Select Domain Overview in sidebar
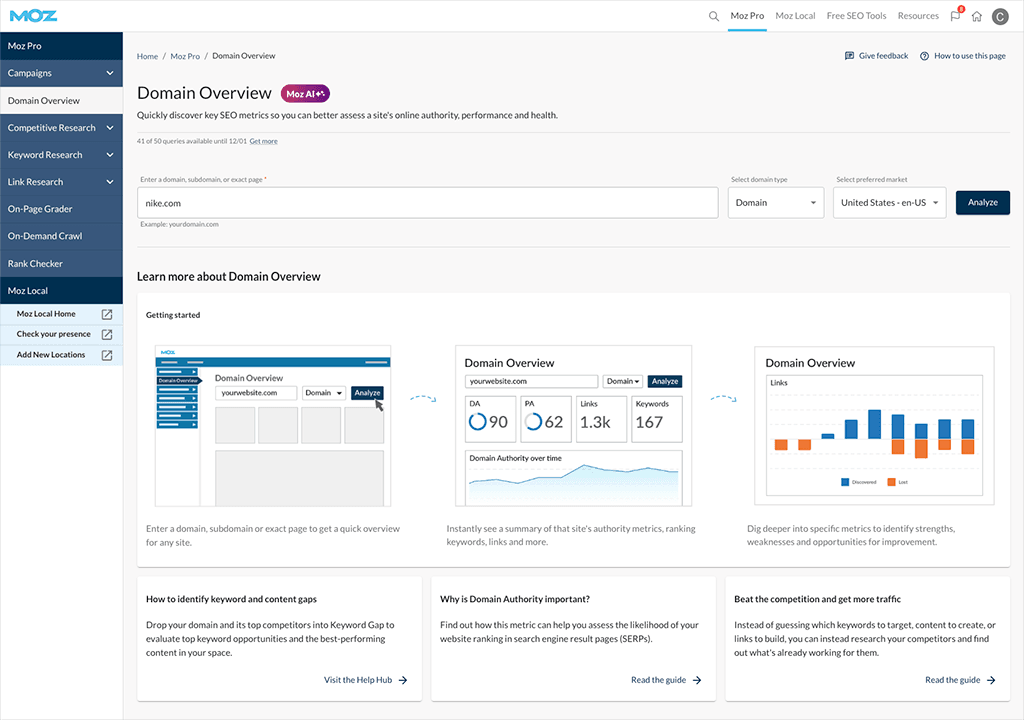Screen dimensions: 1024x720 [x=61, y=101]
